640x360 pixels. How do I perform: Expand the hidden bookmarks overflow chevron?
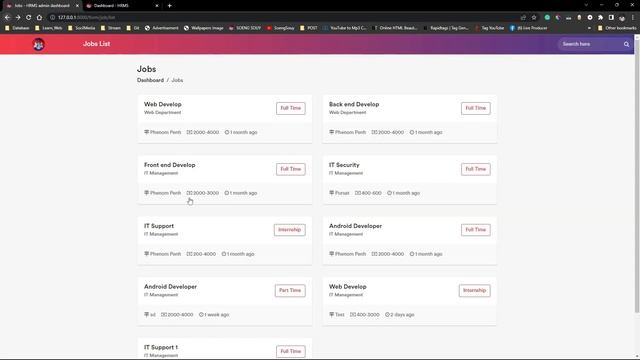coord(589,28)
